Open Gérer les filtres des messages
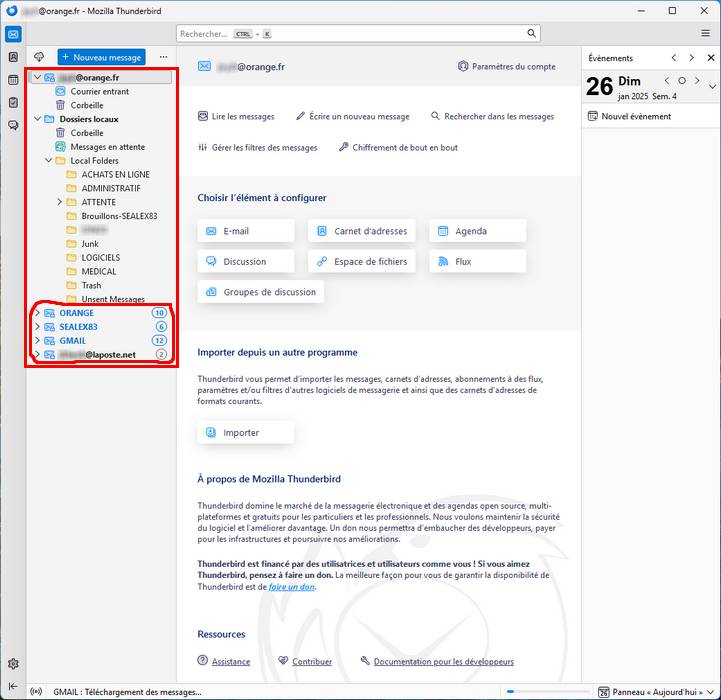The width and height of the screenshot is (721, 700). (x=258, y=148)
